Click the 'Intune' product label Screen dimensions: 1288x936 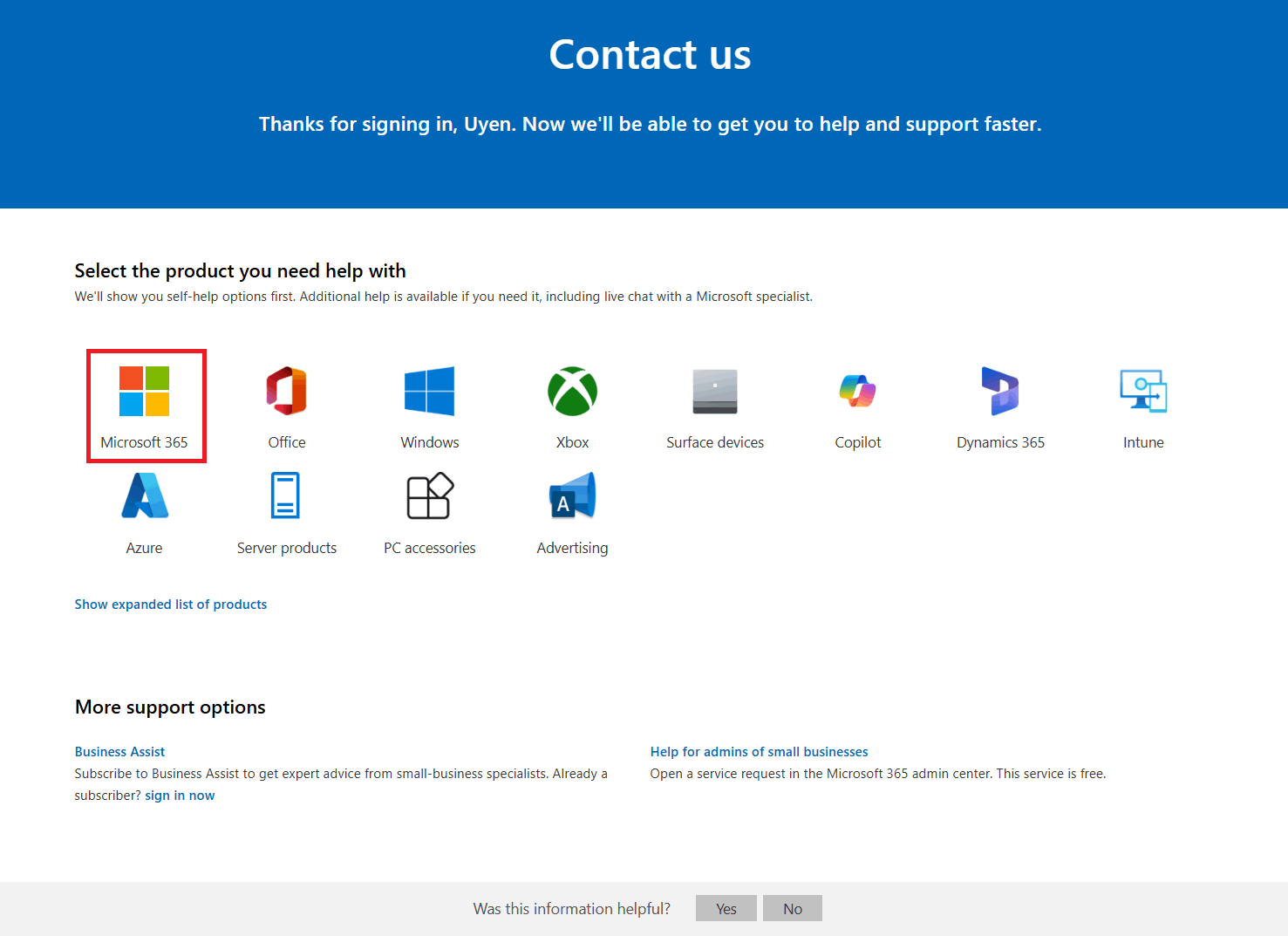coord(1143,442)
